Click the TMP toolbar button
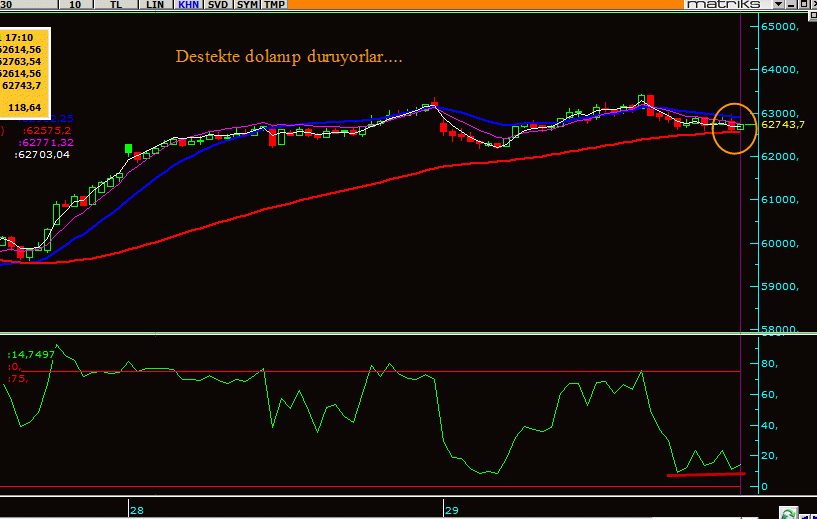The width and height of the screenshot is (817, 519). click(x=274, y=4)
